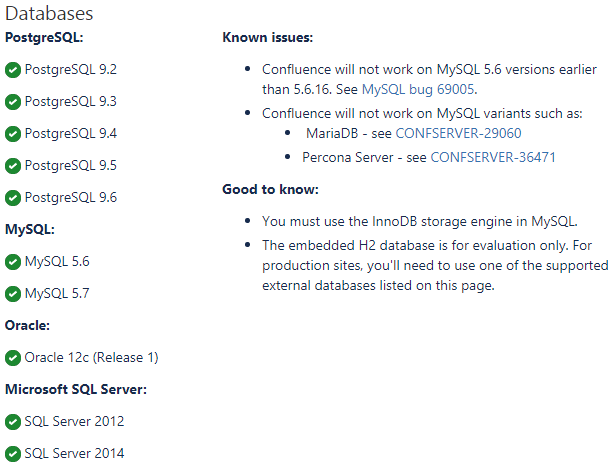The height and width of the screenshot is (467, 614).
Task: Click the green checkmark beside SQL Server 2012
Action: [x=13, y=422]
